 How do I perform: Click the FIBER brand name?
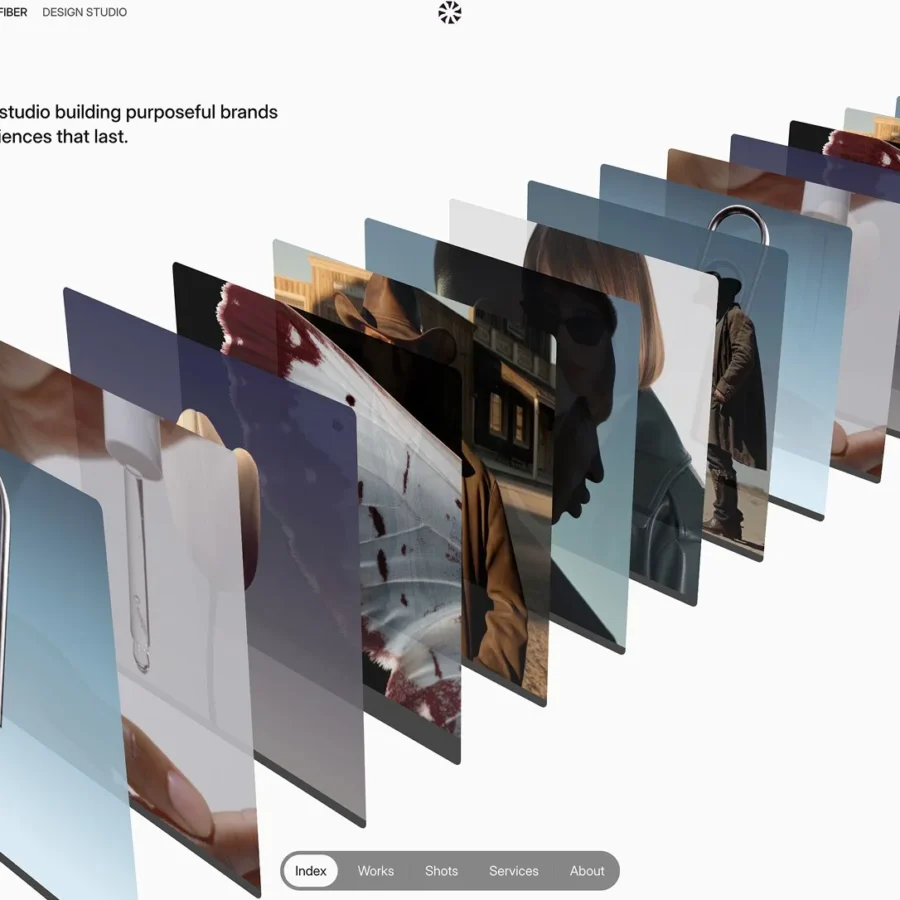click(13, 12)
